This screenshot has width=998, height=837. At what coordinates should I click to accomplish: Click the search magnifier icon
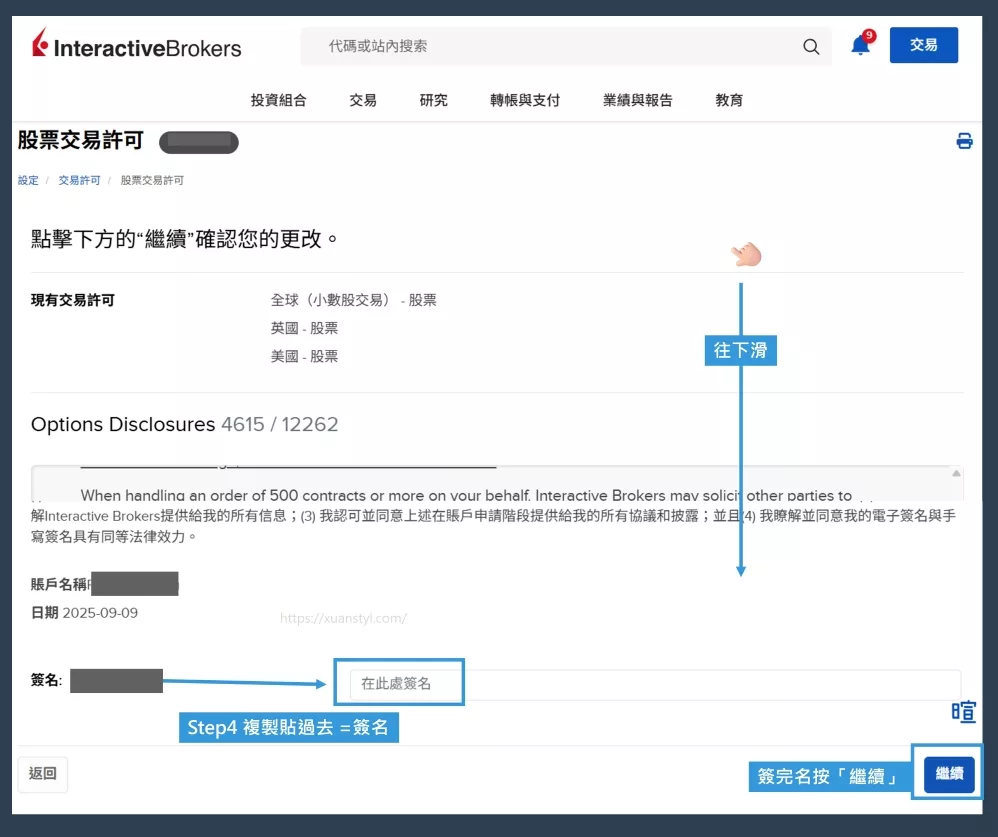(x=810, y=46)
